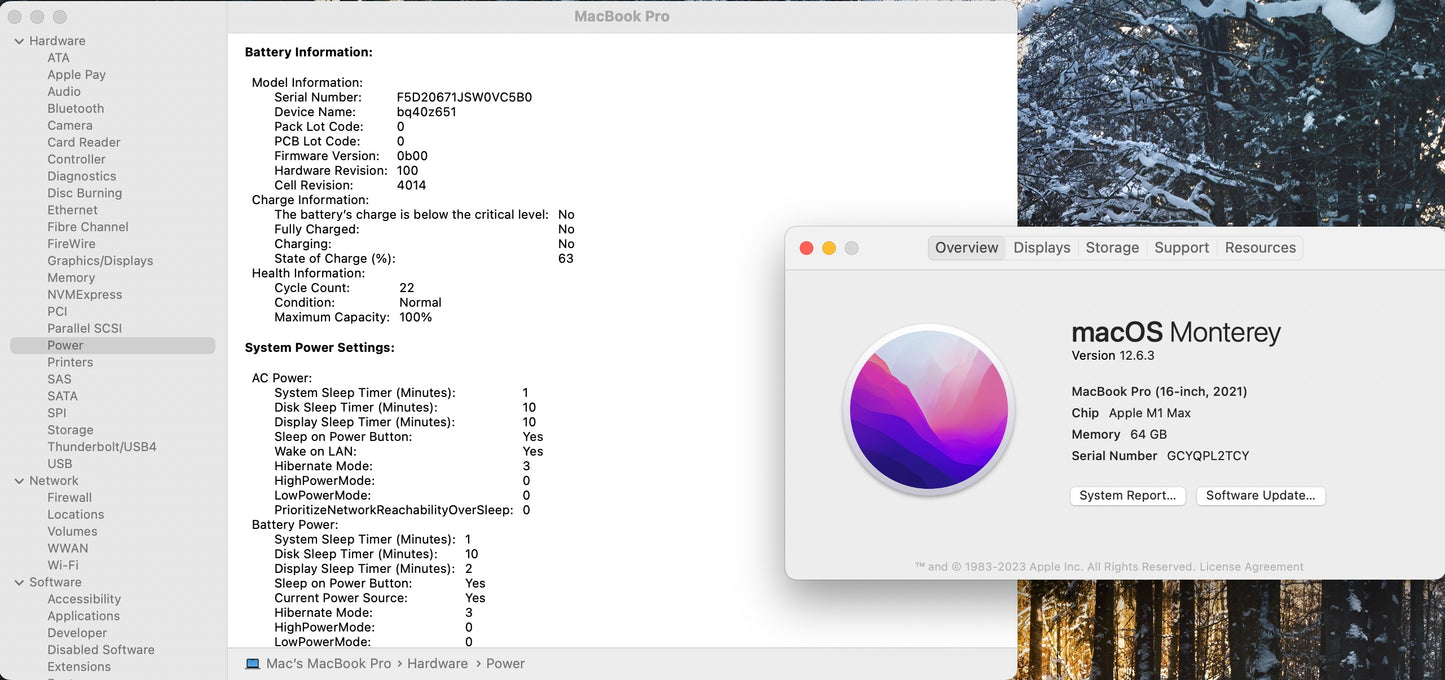The height and width of the screenshot is (680, 1445).
Task: Open Thunderbolt/USB4 hardware entry
Action: (x=101, y=447)
